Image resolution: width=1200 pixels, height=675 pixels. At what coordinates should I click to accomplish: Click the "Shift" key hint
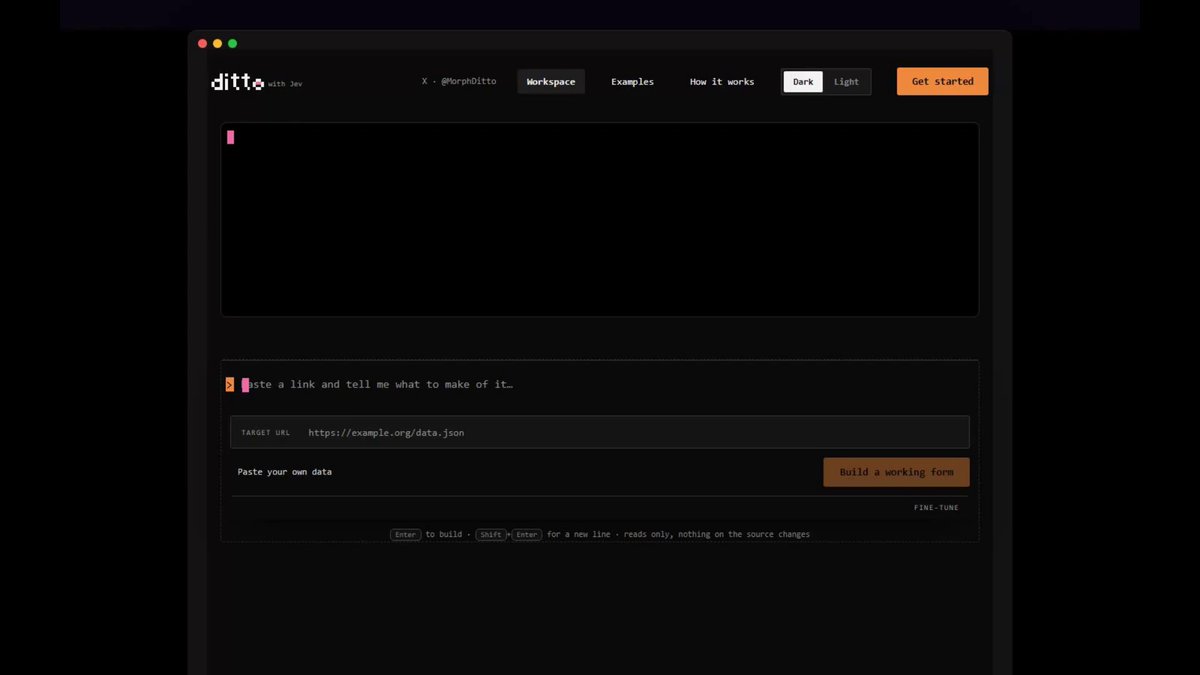point(490,535)
